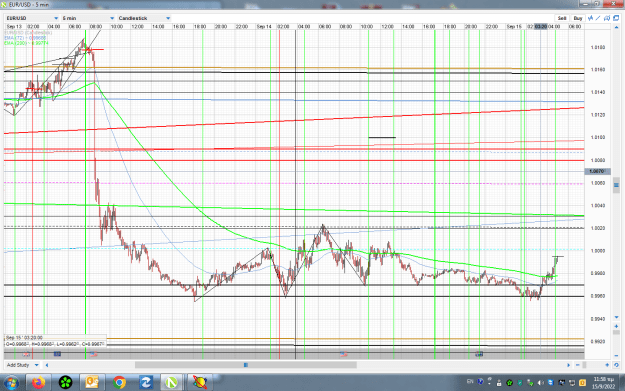Image resolution: width=625 pixels, height=391 pixels.
Task: Open the green clover app in taskbar
Action: tap(65, 383)
